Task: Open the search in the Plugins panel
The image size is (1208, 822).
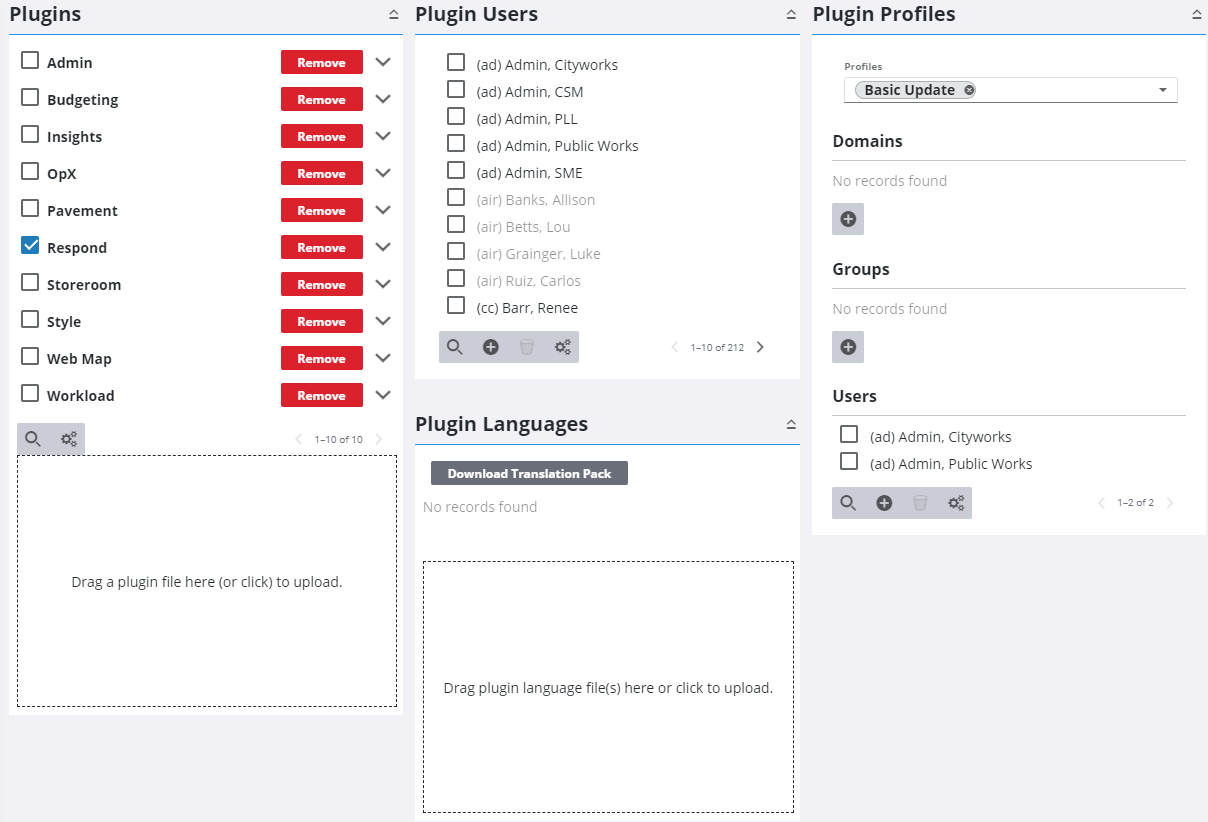Action: tap(34, 438)
